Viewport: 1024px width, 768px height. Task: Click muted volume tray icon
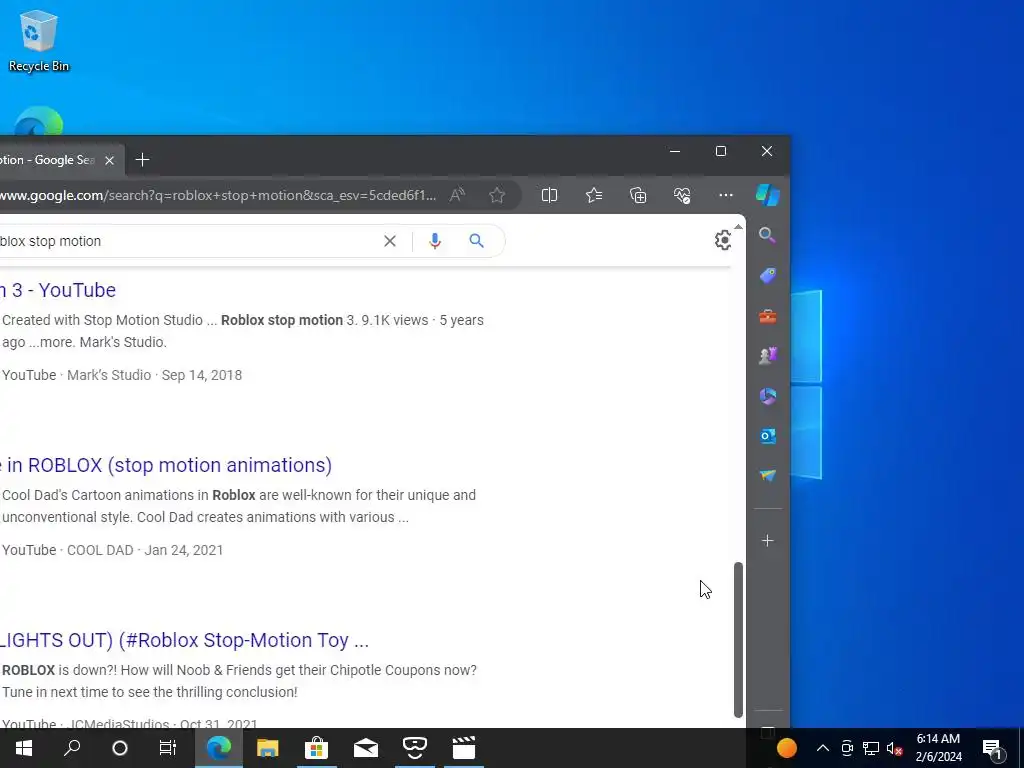click(894, 748)
